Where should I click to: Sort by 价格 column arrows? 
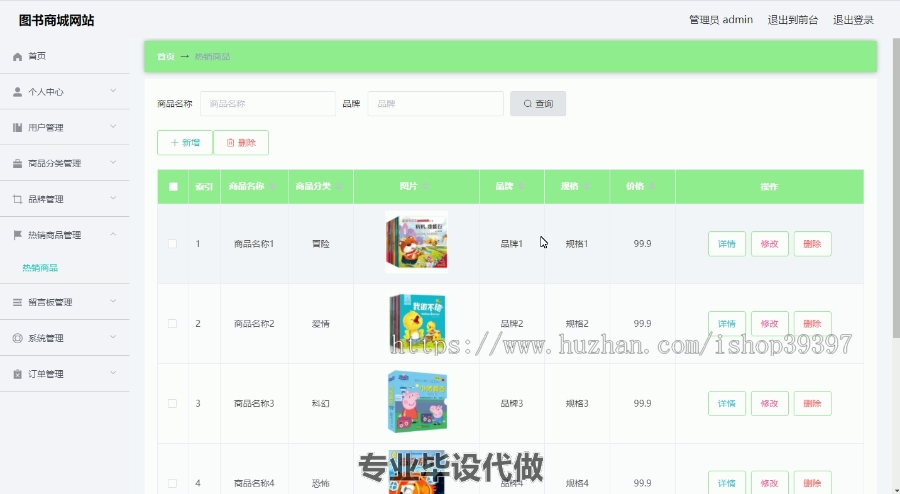coord(651,186)
